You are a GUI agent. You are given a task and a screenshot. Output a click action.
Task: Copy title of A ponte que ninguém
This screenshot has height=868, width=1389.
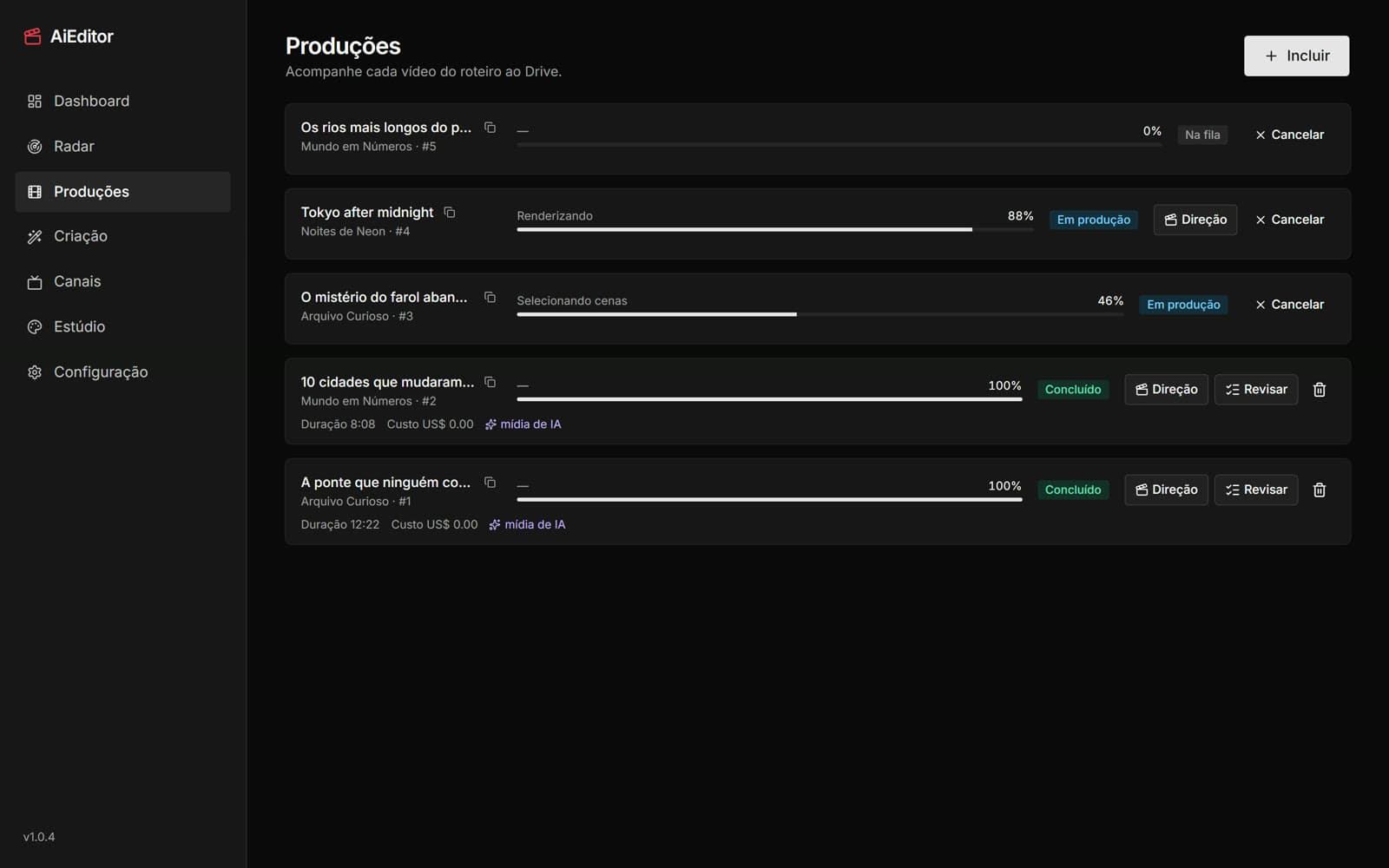(x=490, y=483)
